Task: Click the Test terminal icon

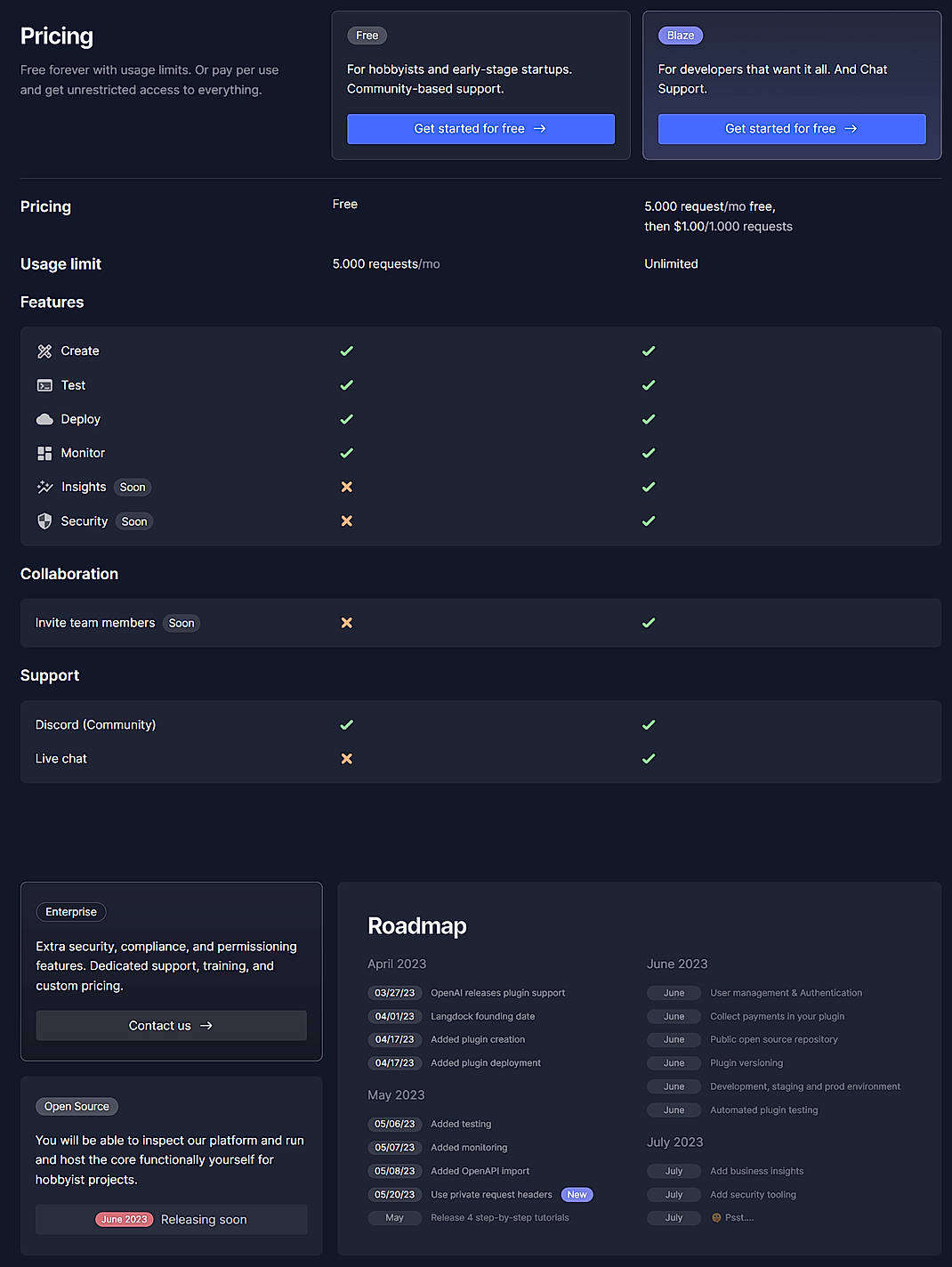Action: tap(44, 385)
